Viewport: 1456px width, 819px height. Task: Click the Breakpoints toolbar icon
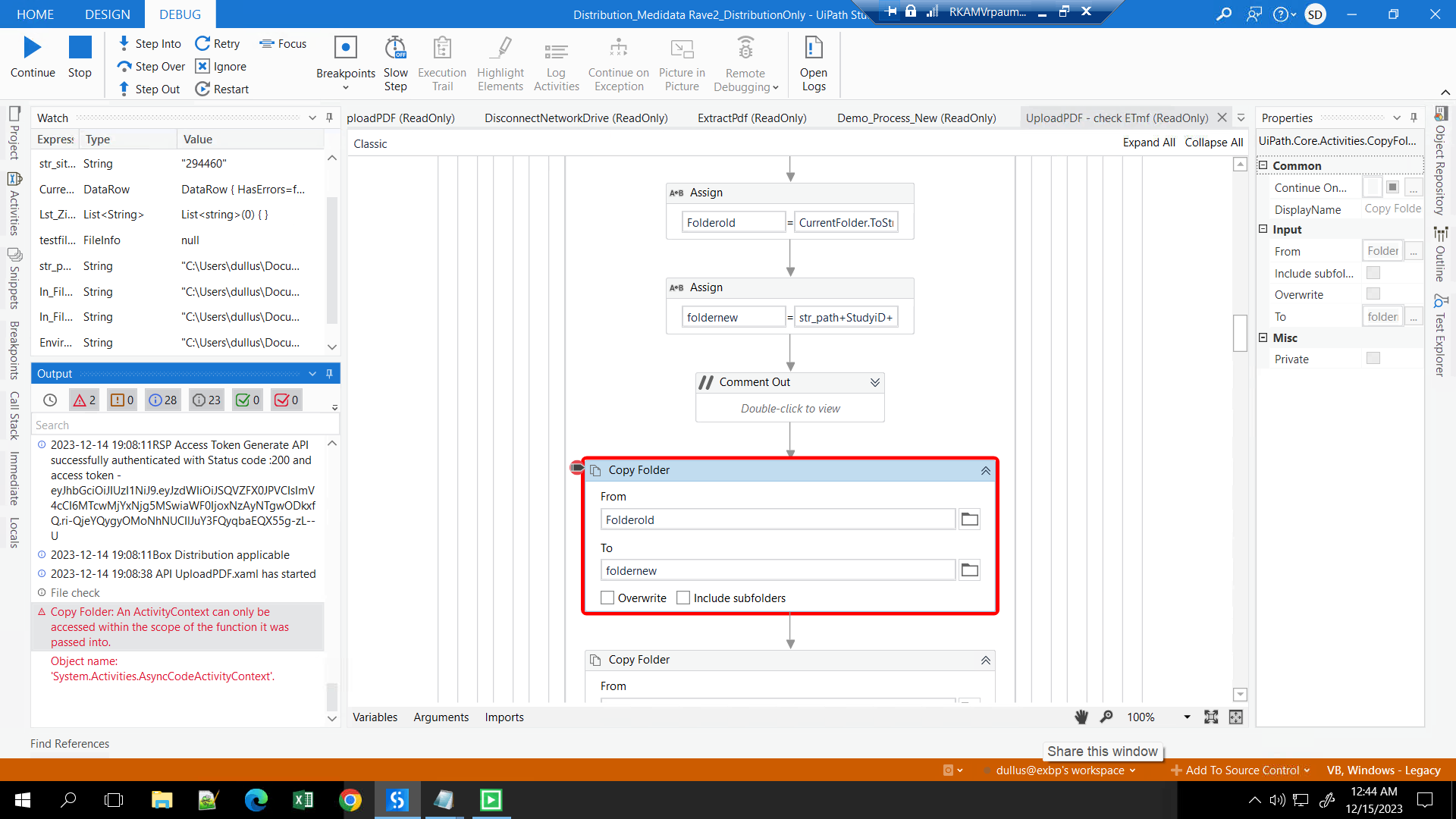tap(345, 49)
